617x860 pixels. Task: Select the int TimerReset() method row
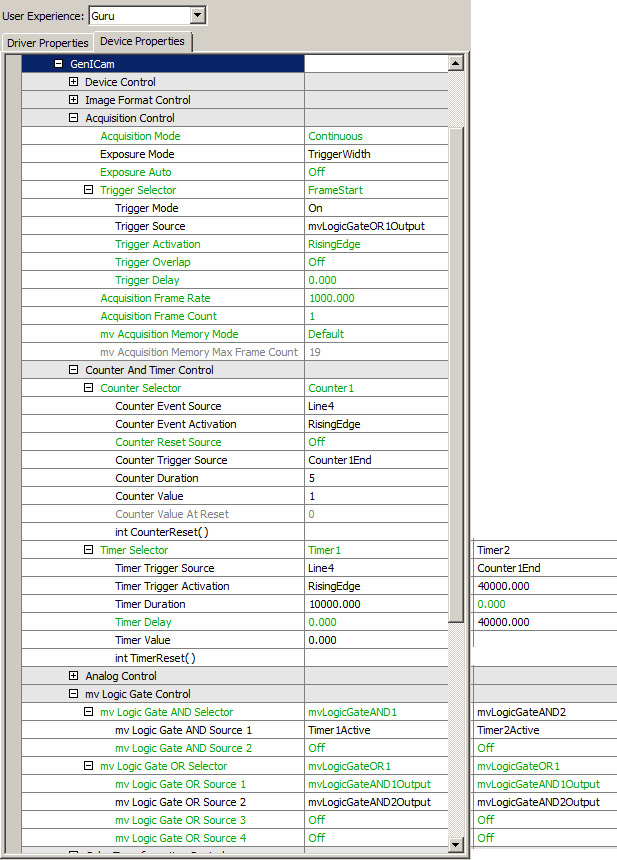(155, 658)
